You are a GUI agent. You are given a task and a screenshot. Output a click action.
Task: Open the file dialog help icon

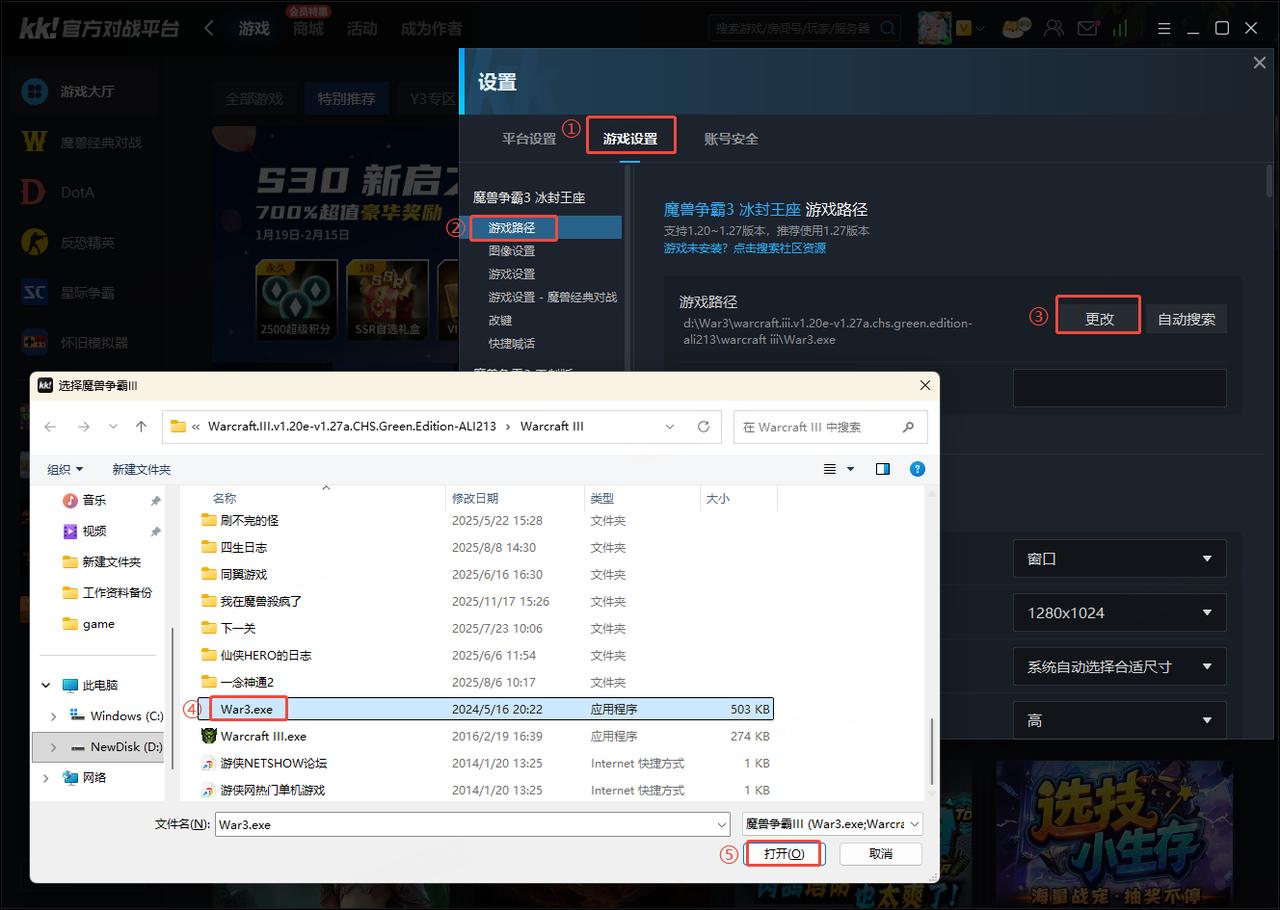[x=917, y=468]
